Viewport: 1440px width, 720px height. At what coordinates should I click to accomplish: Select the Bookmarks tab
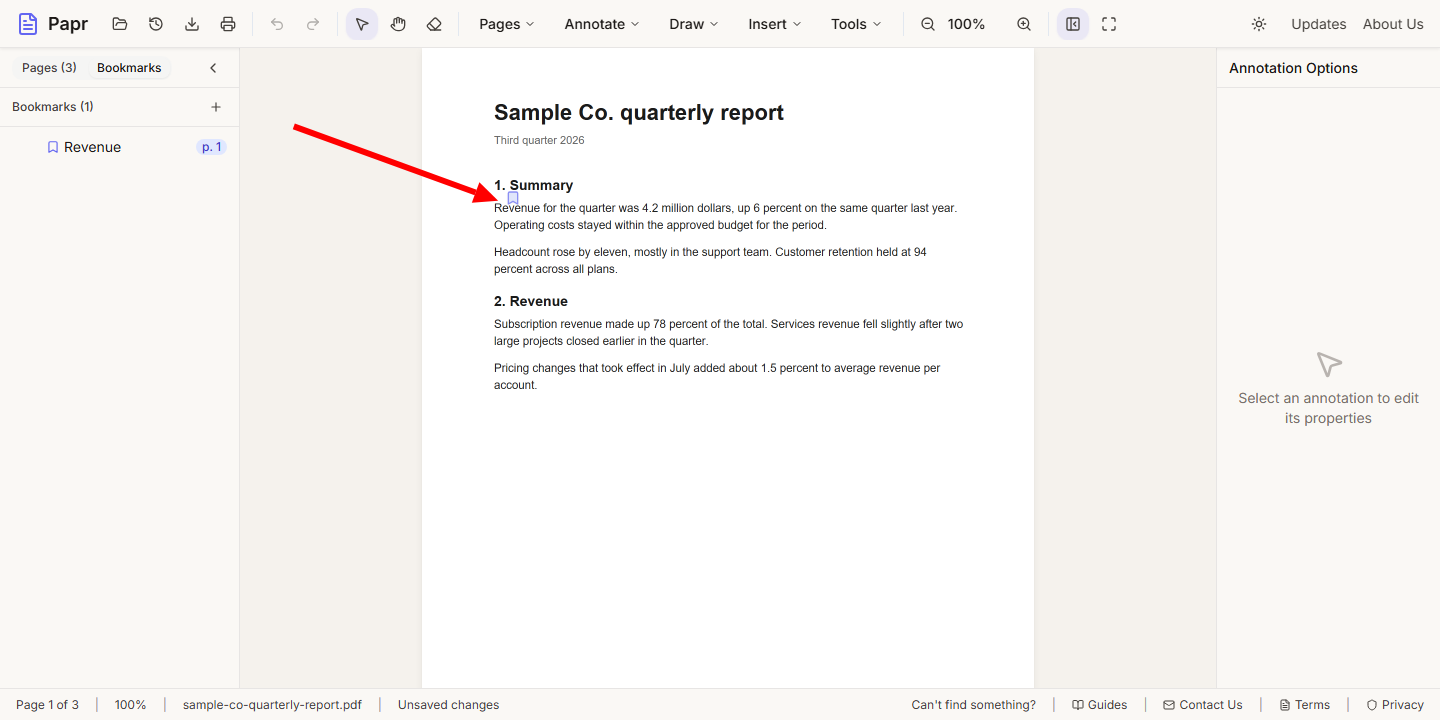(129, 68)
